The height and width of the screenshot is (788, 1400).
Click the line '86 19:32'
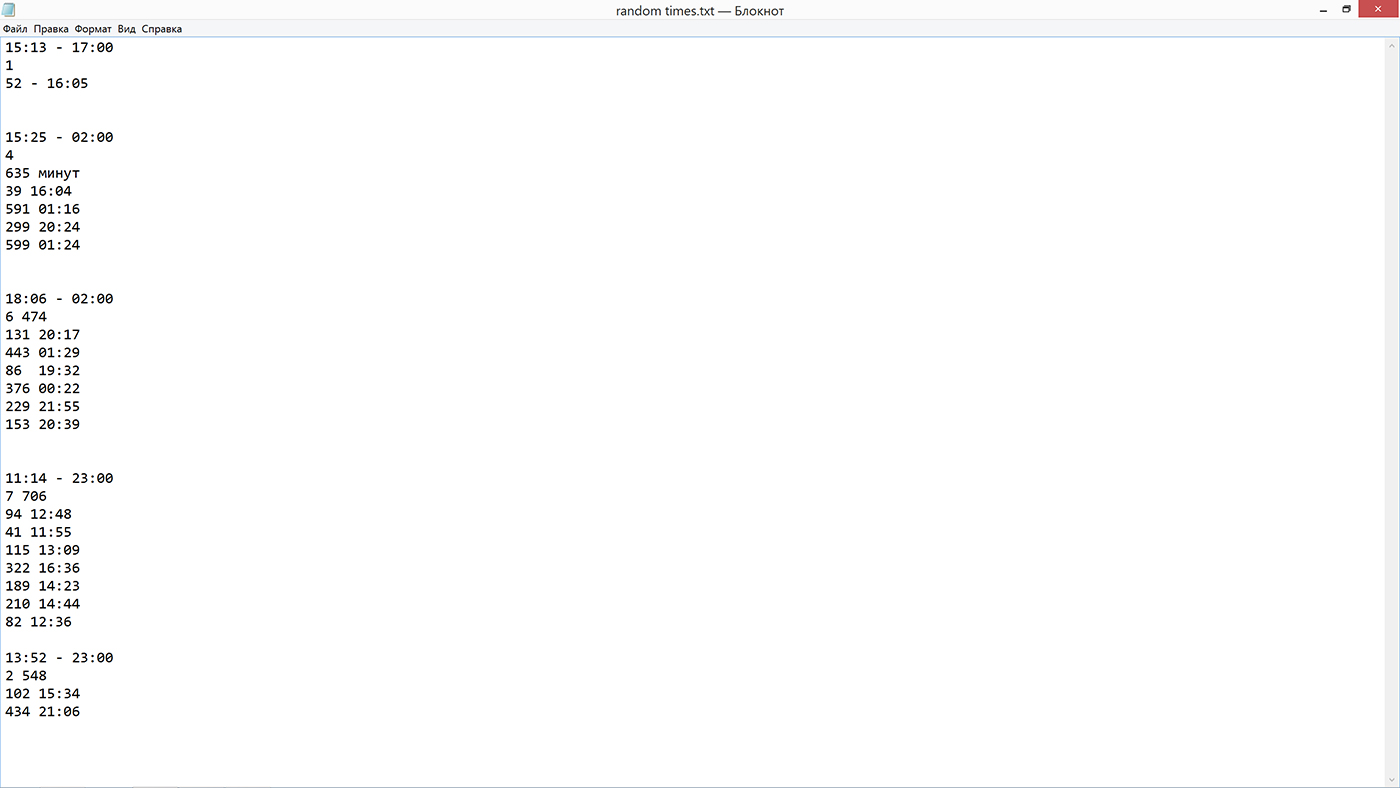(x=42, y=371)
